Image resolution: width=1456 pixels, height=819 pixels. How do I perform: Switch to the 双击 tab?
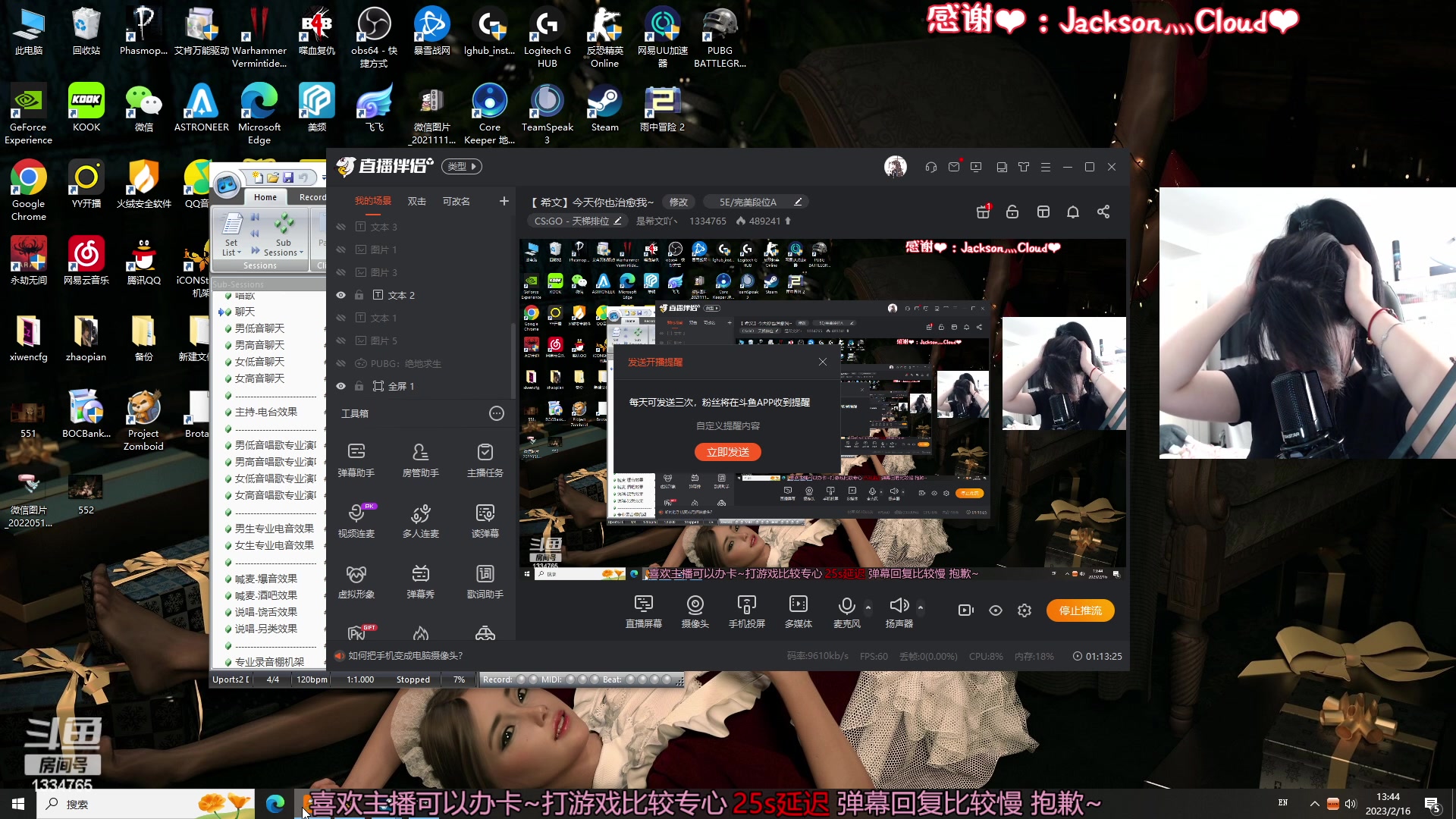416,200
